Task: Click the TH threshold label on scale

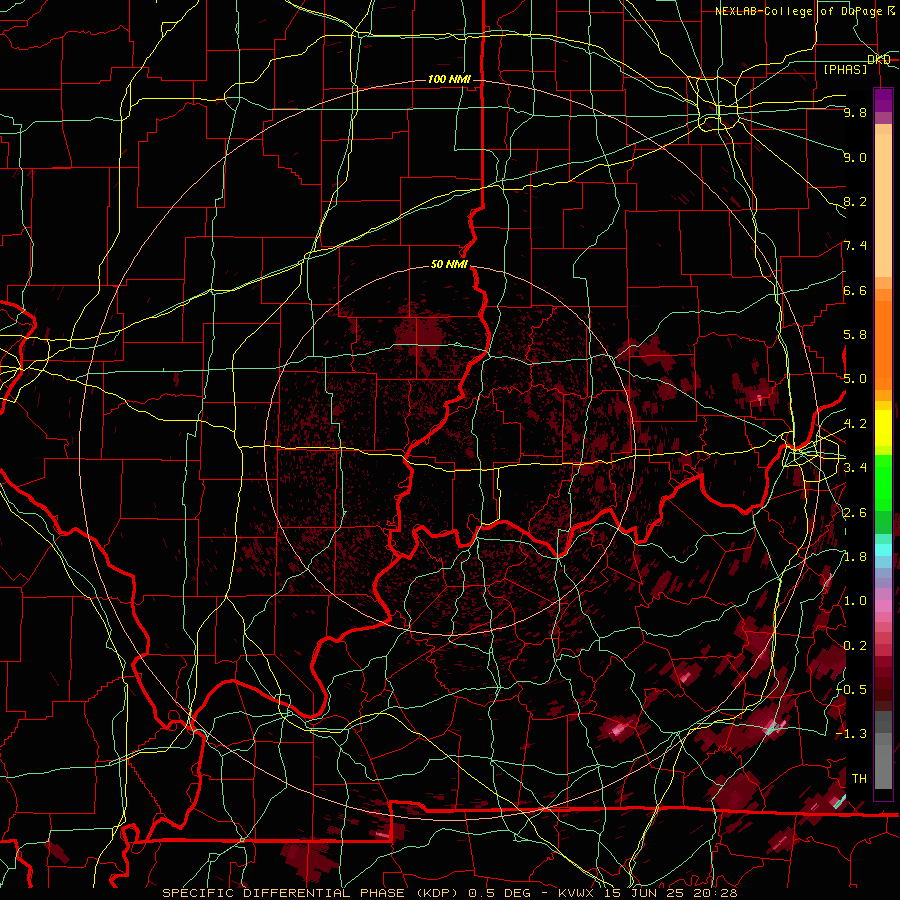Action: coord(859,779)
